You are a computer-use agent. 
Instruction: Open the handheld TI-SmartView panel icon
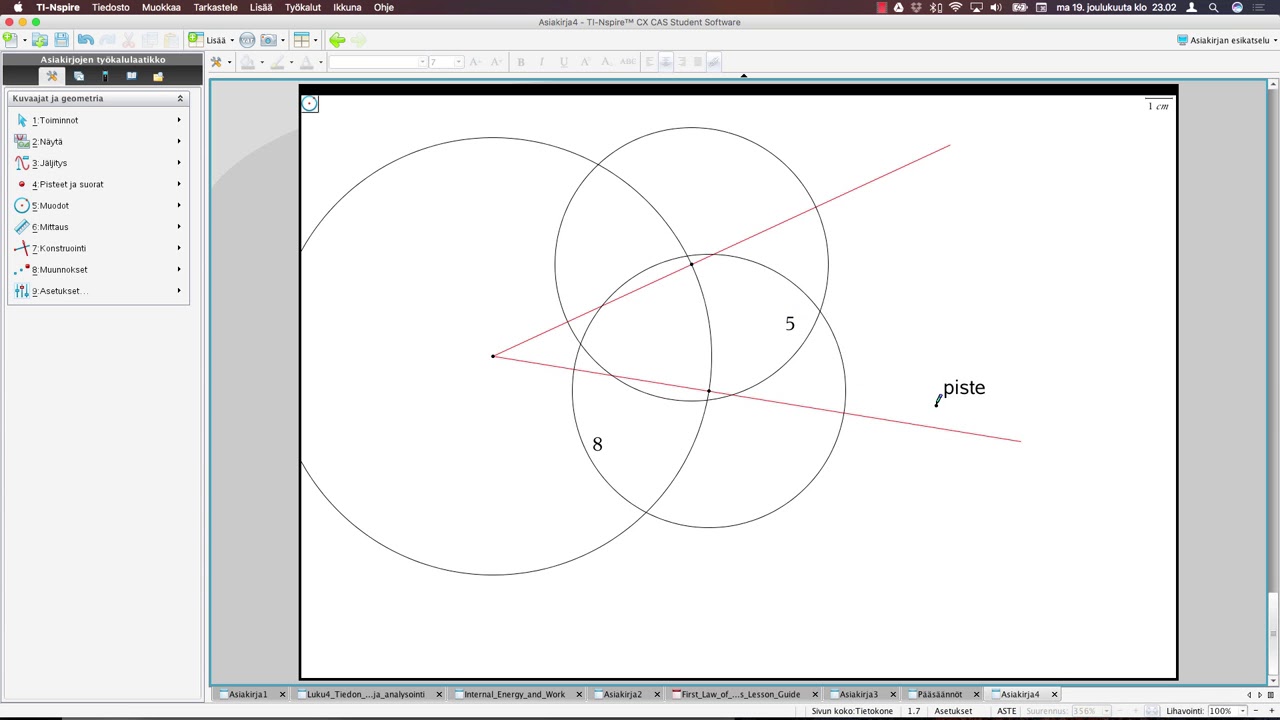click(105, 76)
